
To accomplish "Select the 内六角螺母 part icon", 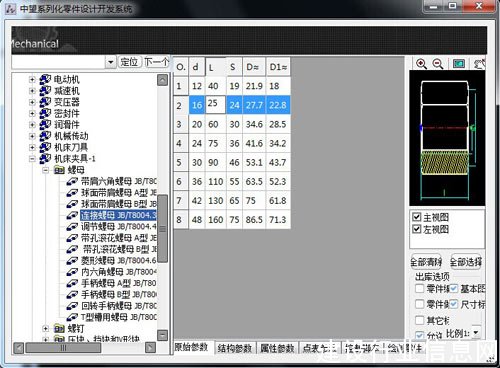I will [72, 272].
